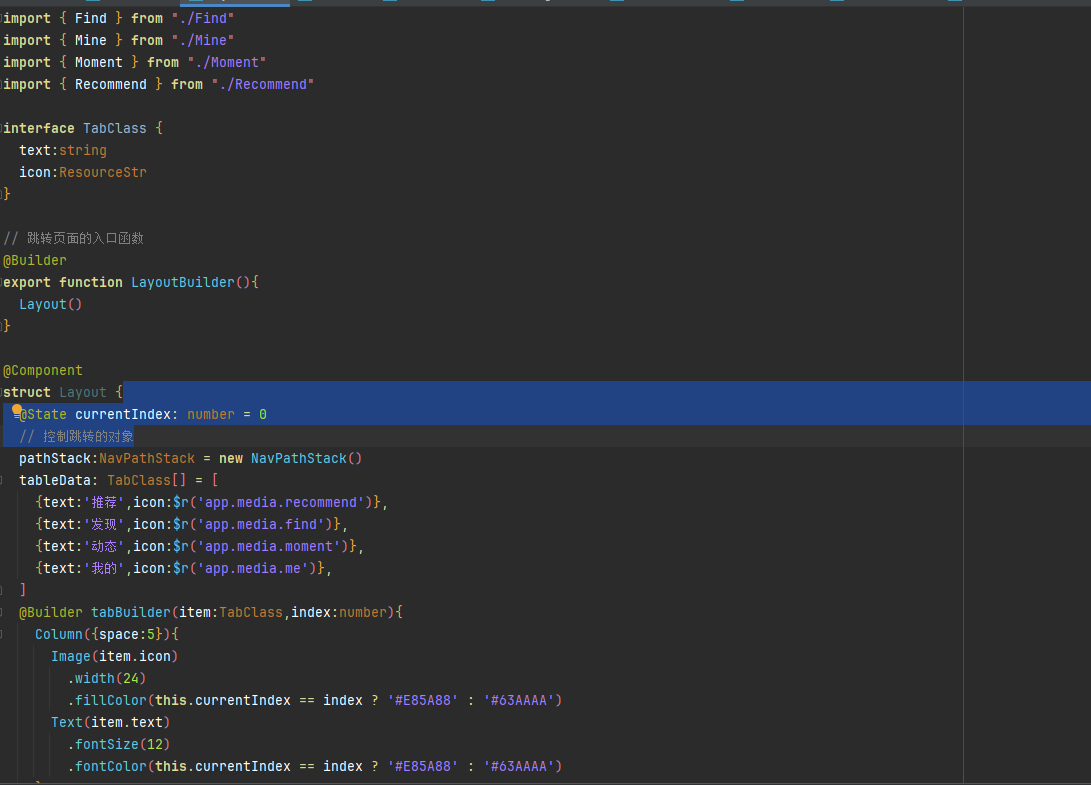Click the tabBuilder method name
Screen dimensions: 1091x785
131,612
